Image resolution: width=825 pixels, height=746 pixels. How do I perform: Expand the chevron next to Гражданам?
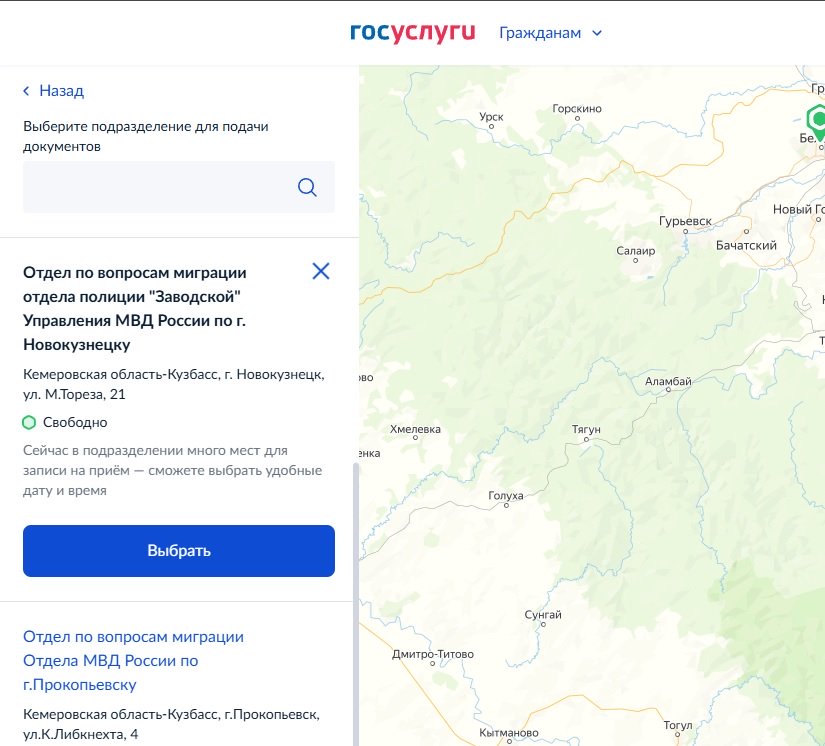[x=597, y=33]
